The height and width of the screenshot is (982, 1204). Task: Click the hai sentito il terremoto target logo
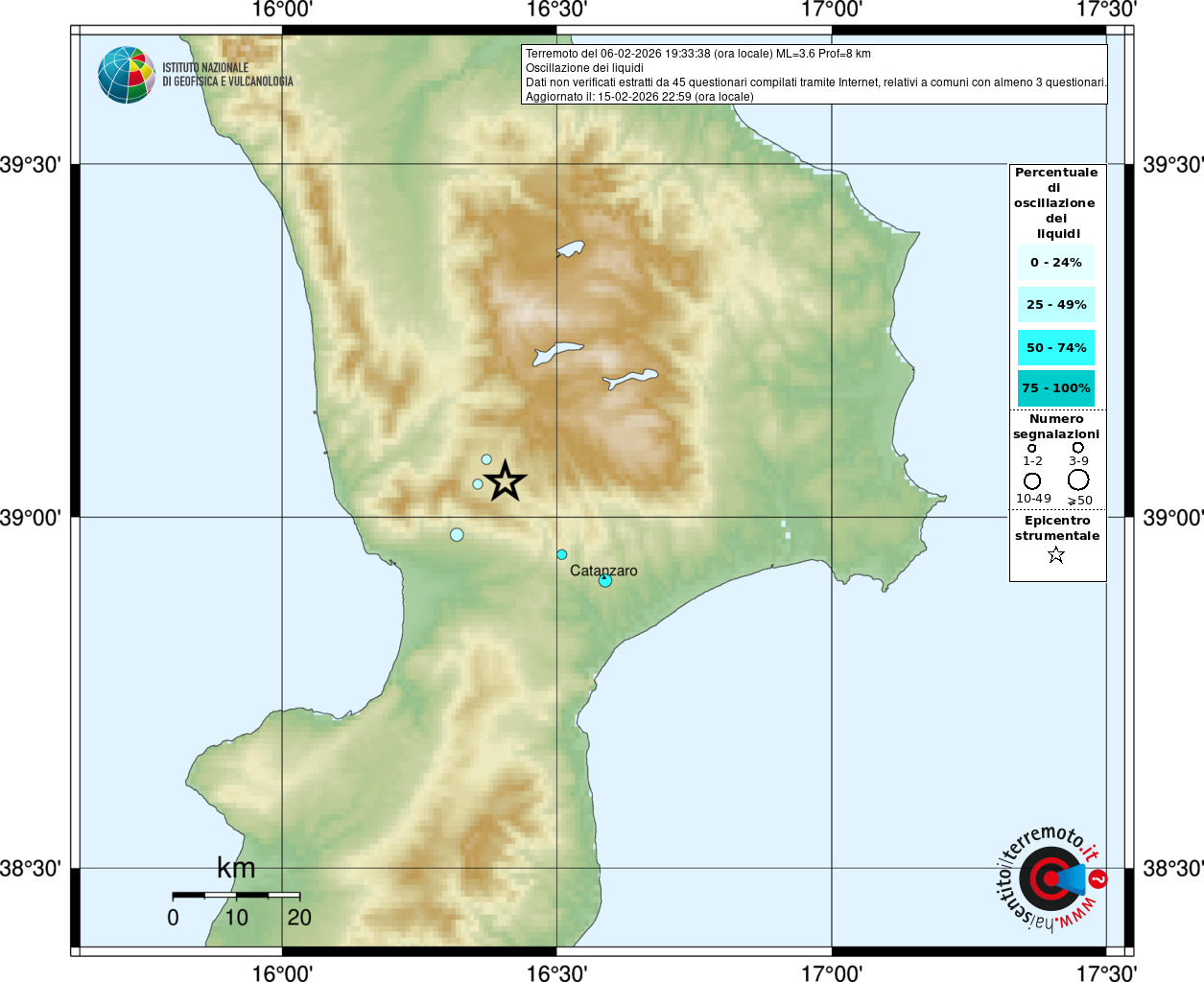click(x=1049, y=878)
